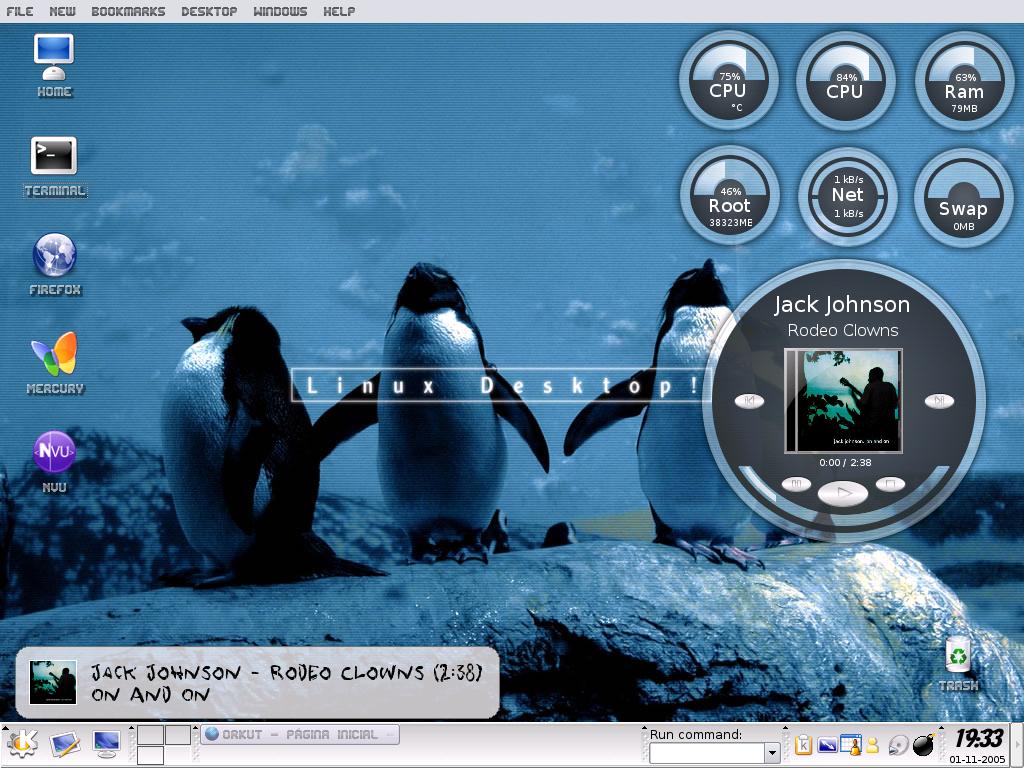
Task: Open the Windows menu in the top bar
Action: (x=280, y=11)
